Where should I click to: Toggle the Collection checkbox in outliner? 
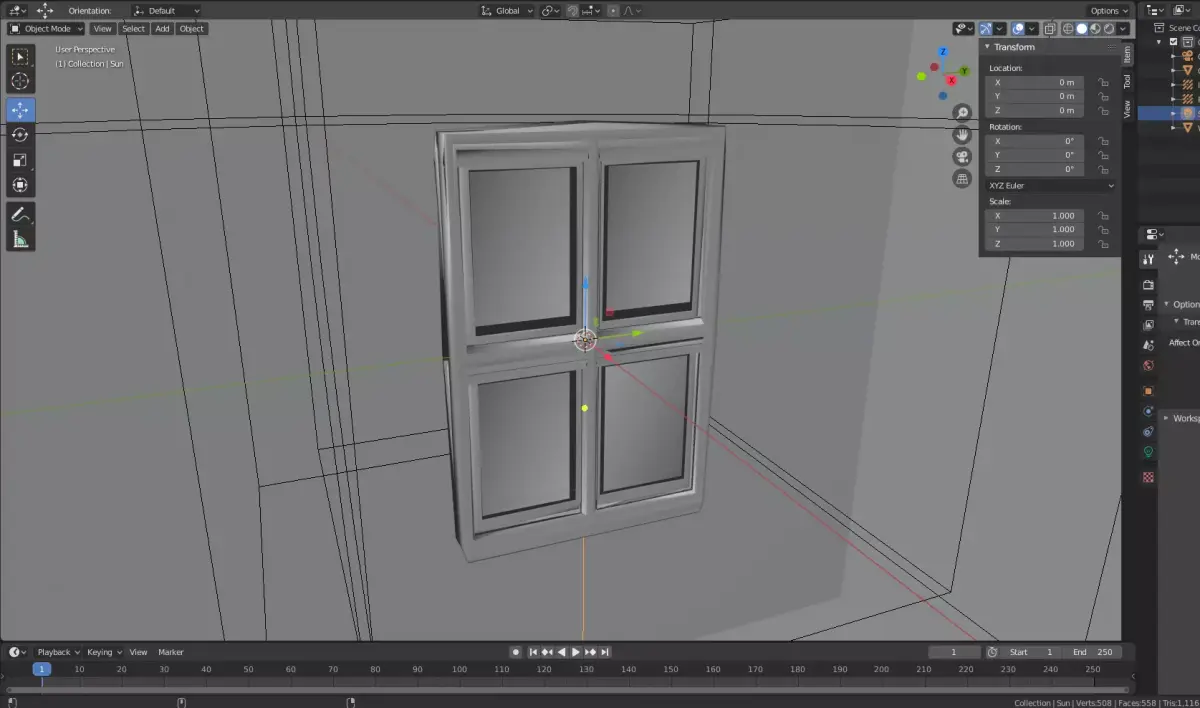(x=1174, y=42)
